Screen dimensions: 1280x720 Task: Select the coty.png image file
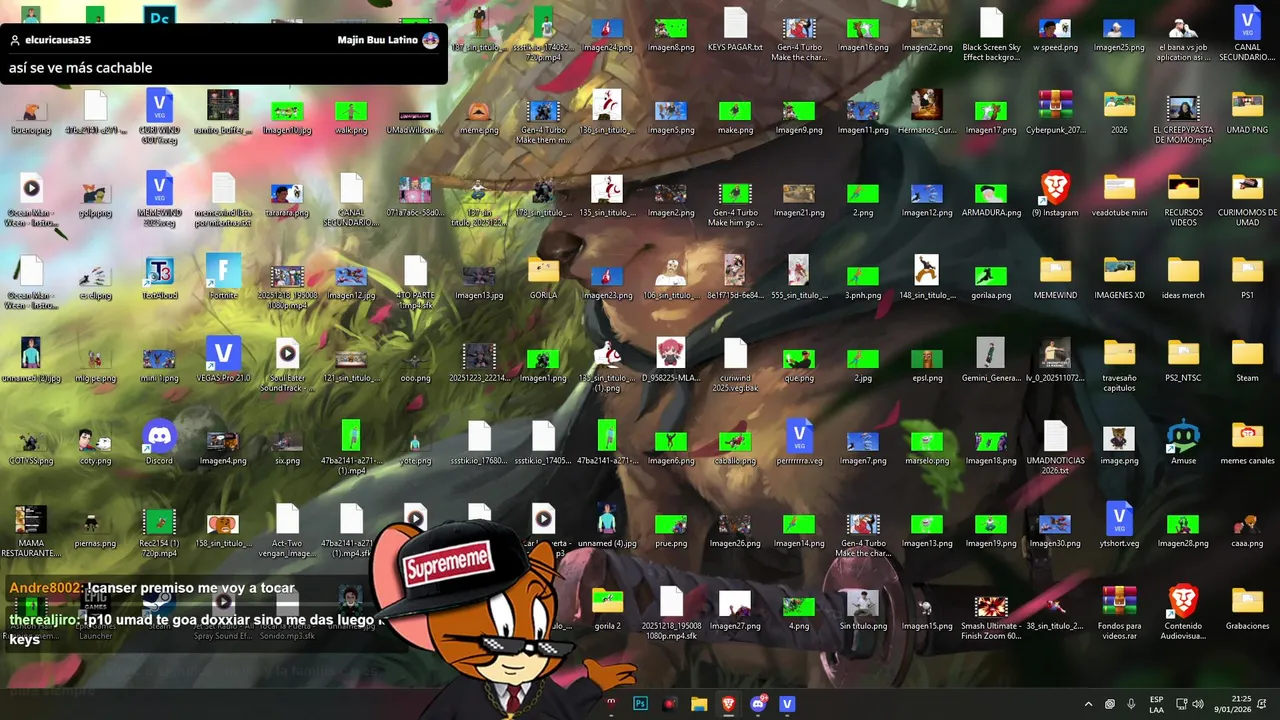click(95, 442)
